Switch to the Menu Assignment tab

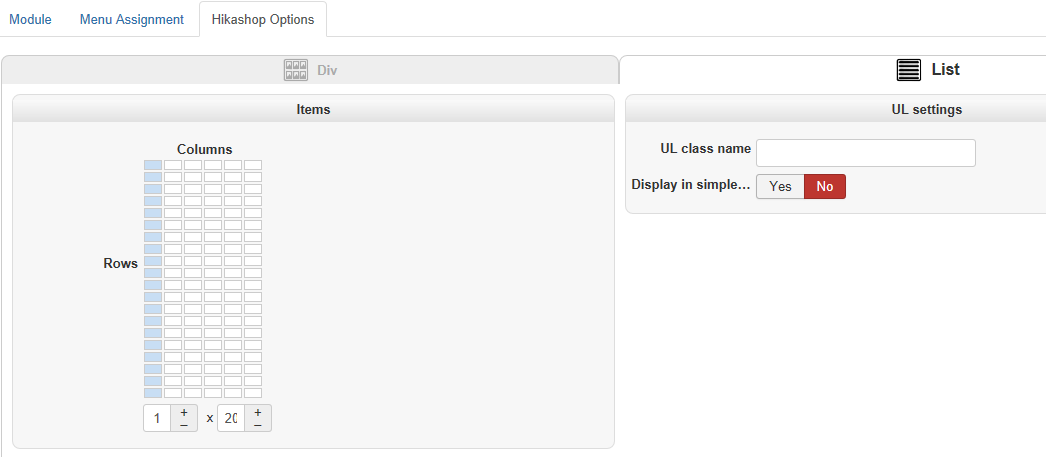tap(132, 19)
